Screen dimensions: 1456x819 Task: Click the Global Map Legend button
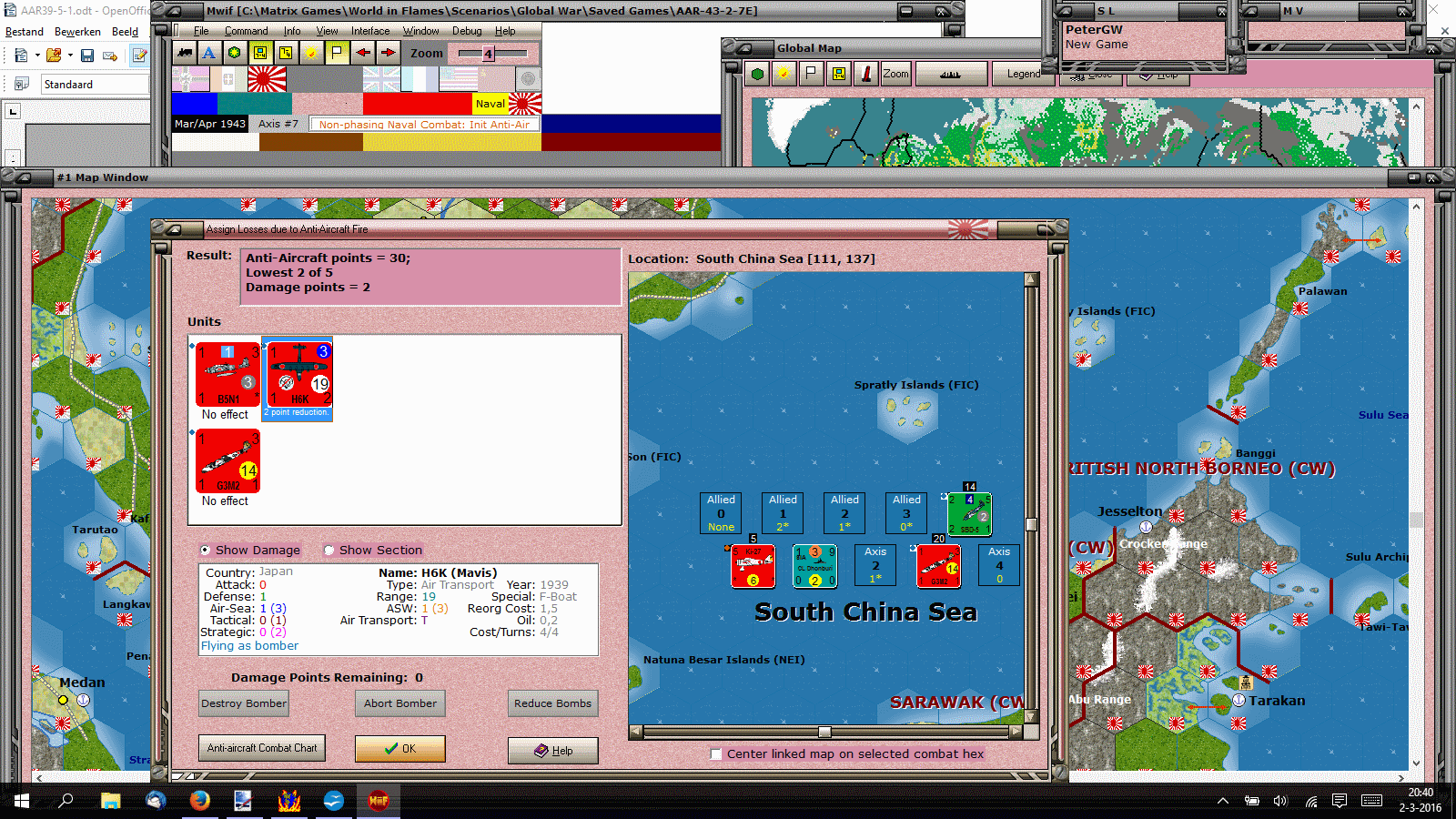1024,74
